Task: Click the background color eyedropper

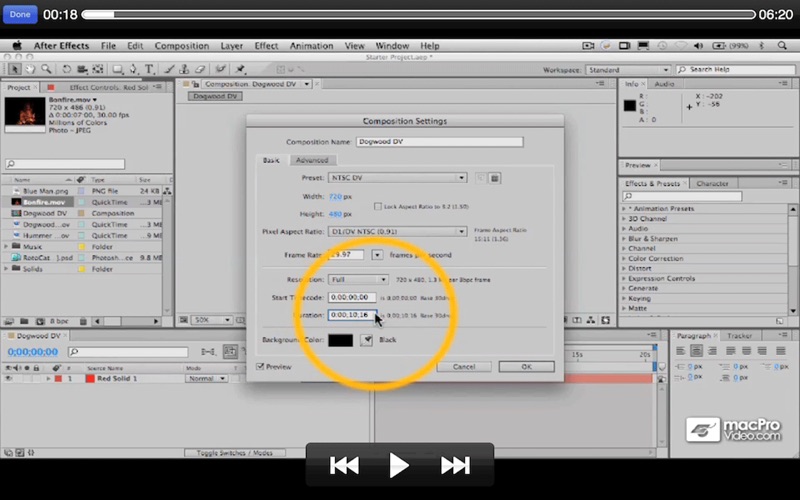Action: point(366,340)
